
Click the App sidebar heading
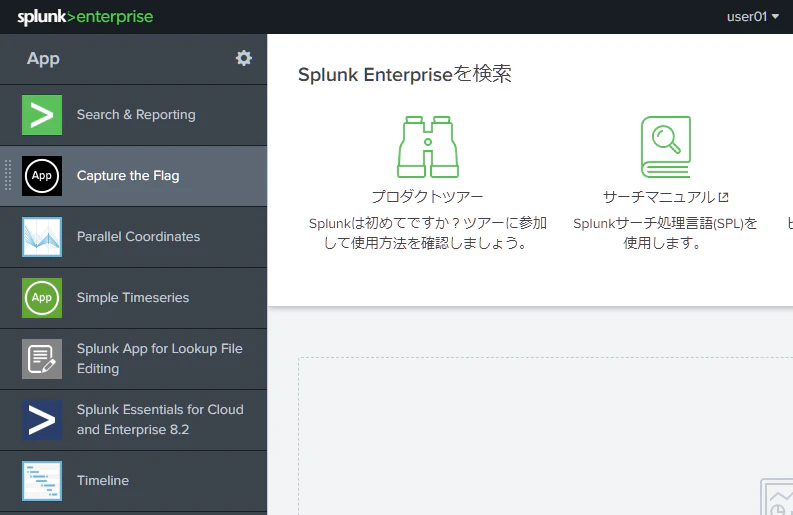point(43,59)
